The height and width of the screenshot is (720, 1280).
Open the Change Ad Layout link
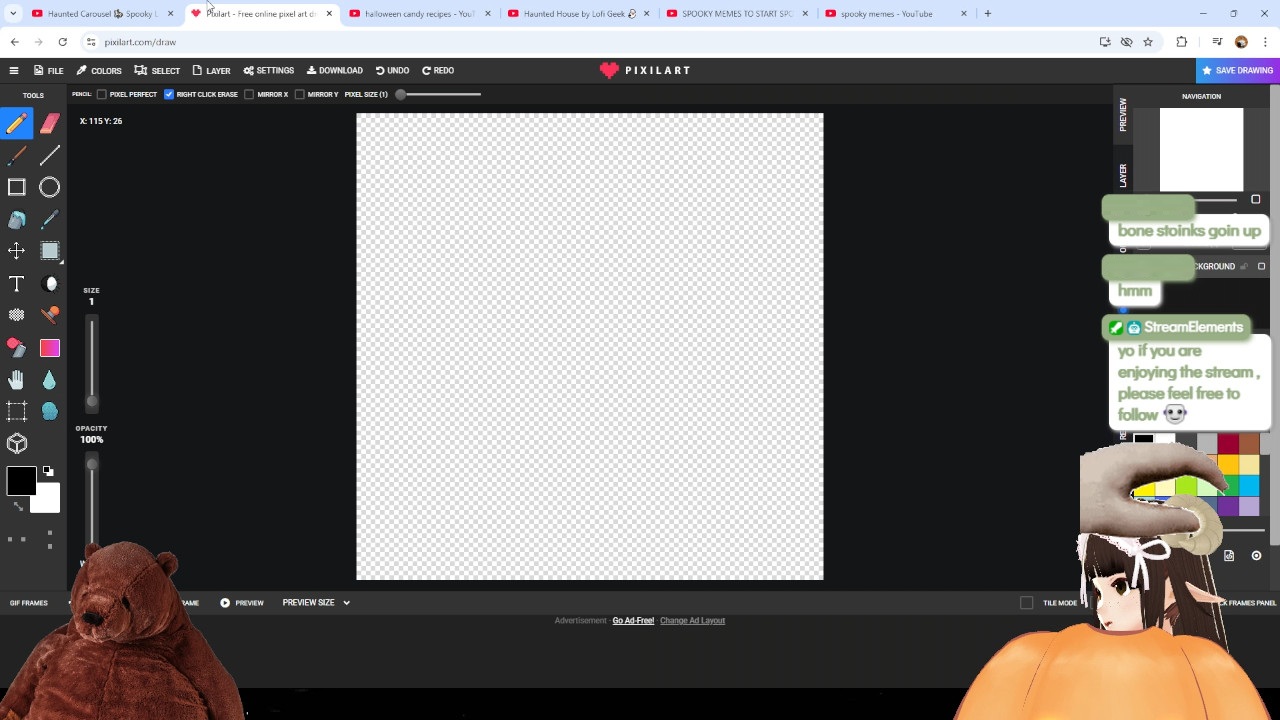pyautogui.click(x=692, y=621)
